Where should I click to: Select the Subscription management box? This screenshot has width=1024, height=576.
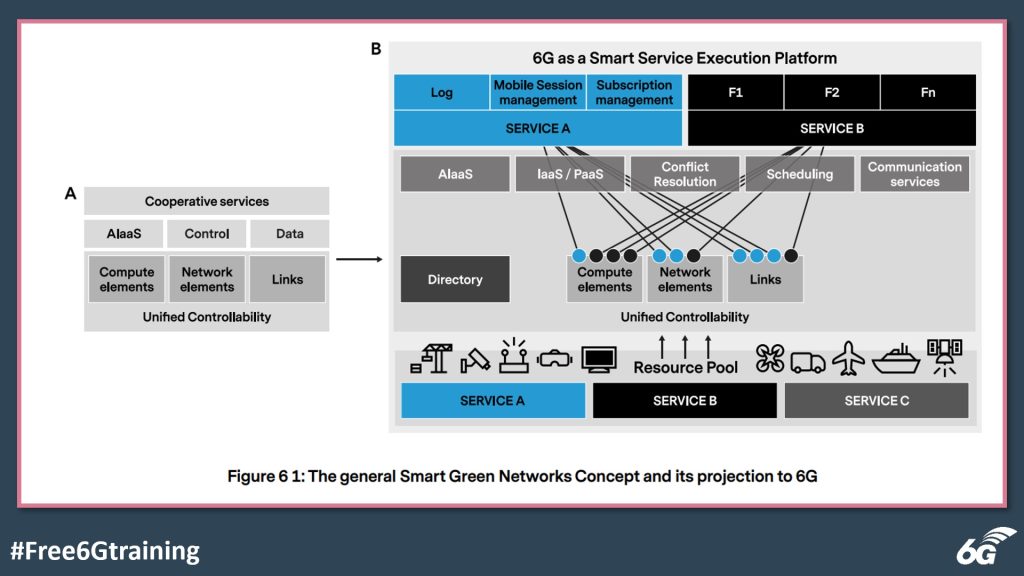point(634,93)
